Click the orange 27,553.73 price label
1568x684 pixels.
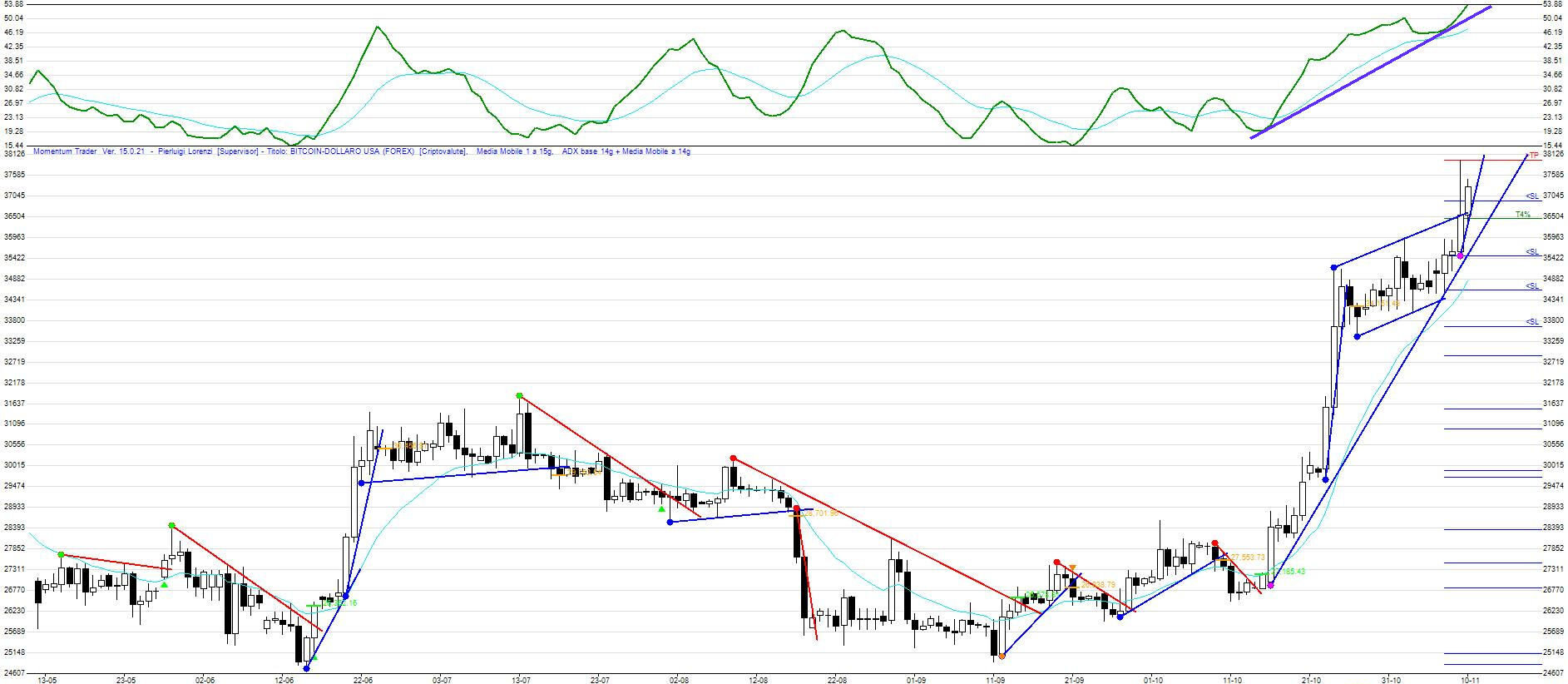[x=1247, y=558]
